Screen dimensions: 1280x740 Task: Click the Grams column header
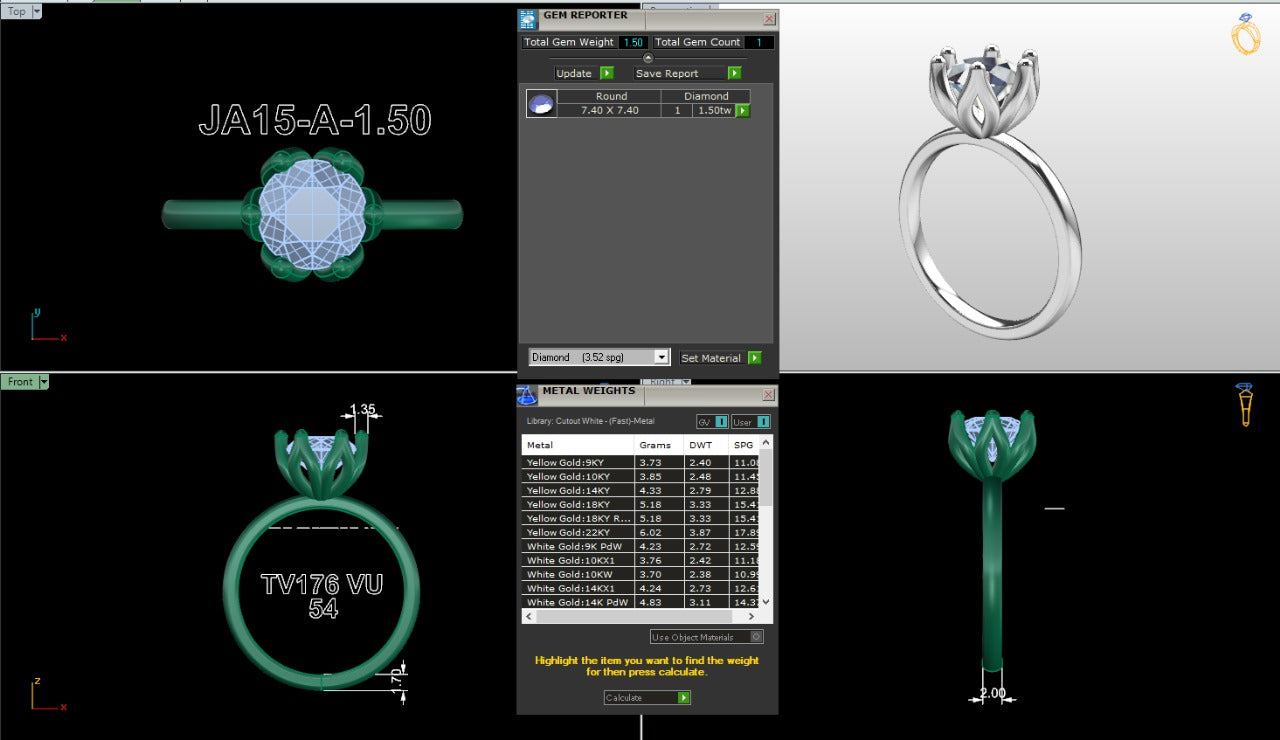pyautogui.click(x=659, y=445)
